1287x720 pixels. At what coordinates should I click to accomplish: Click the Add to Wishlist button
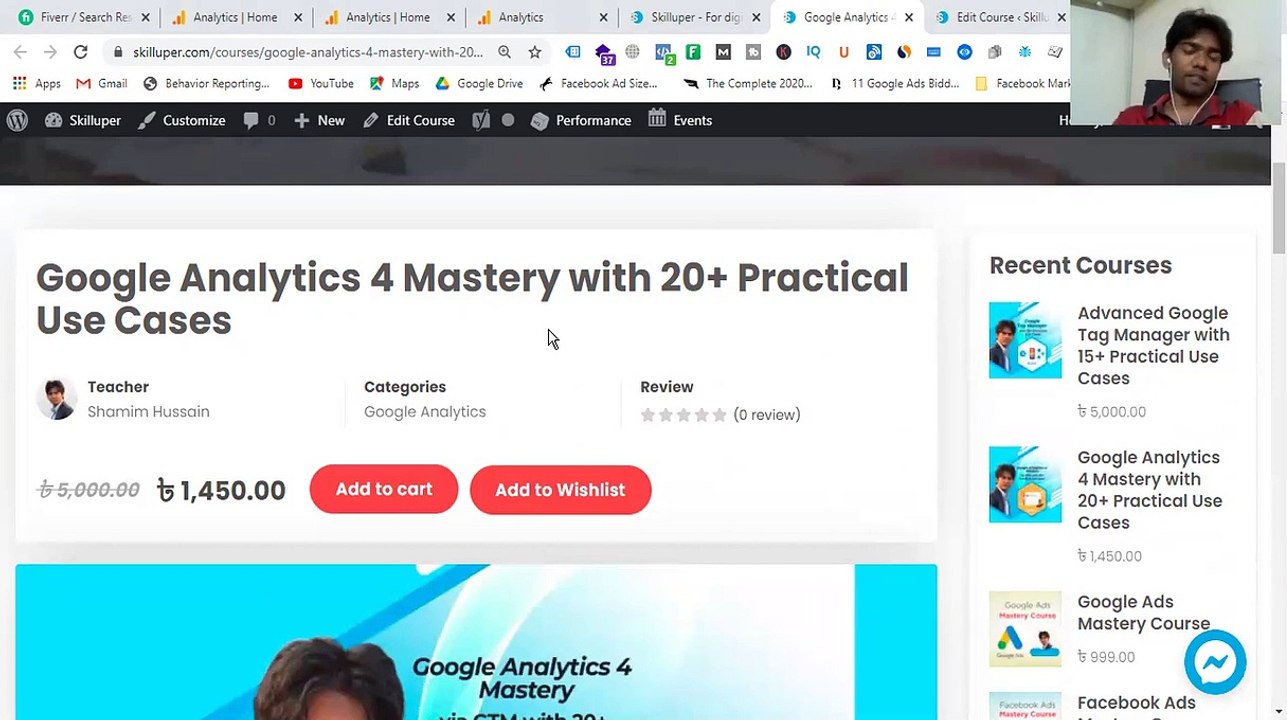click(x=560, y=489)
